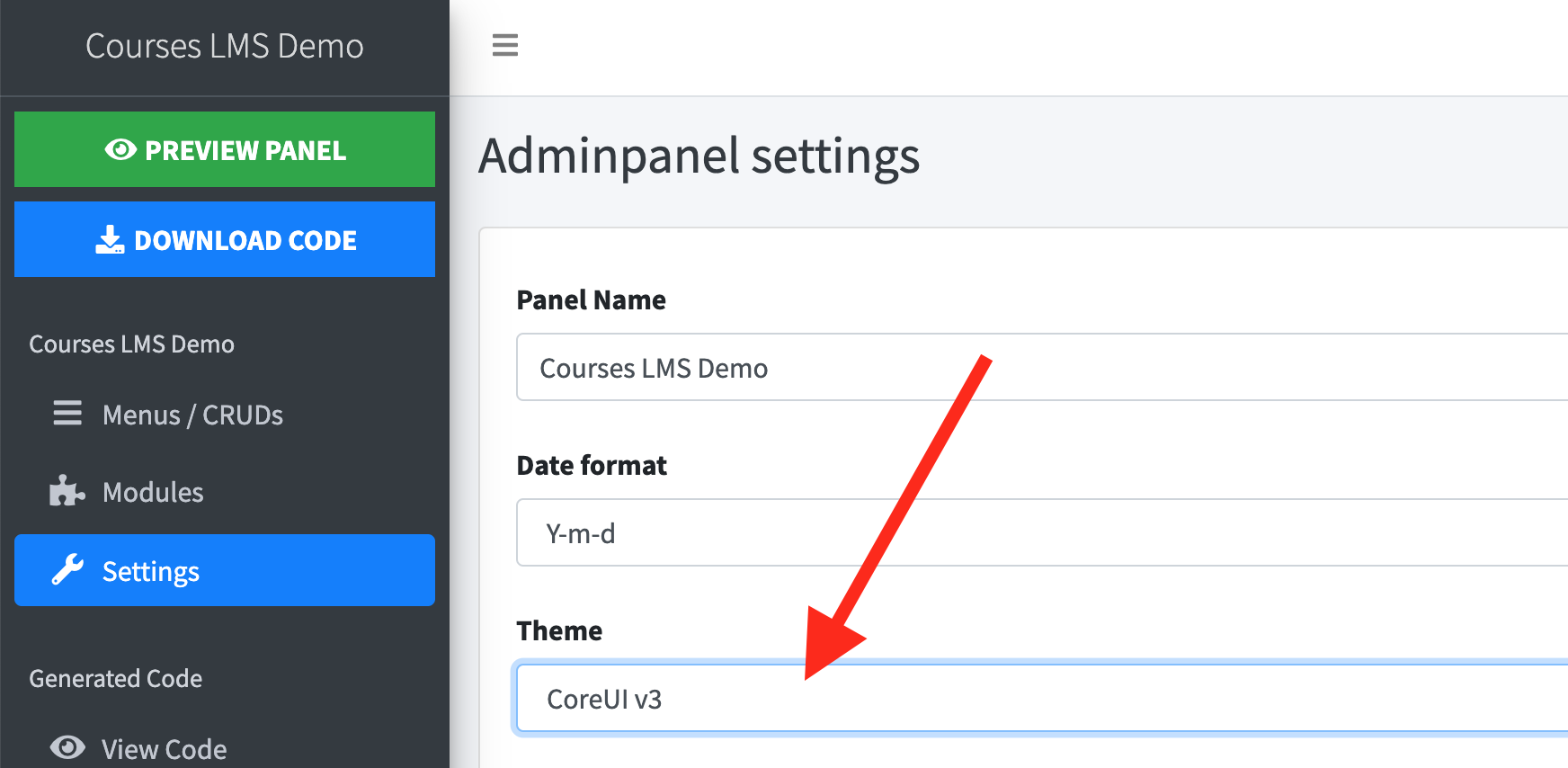This screenshot has height=768, width=1568.
Task: Click the Panel Name field label
Action: point(591,300)
